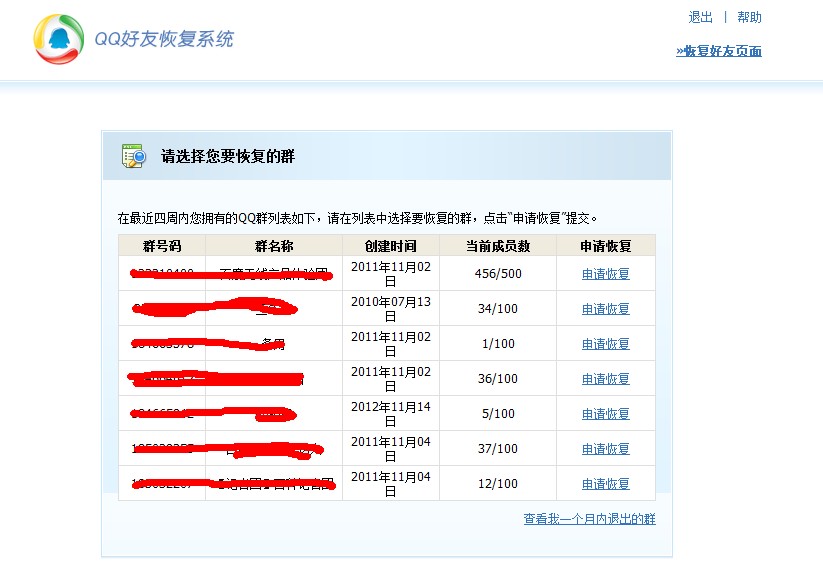Click 申请恢复 for the 37/100 group
This screenshot has height=586, width=823.
pos(606,449)
